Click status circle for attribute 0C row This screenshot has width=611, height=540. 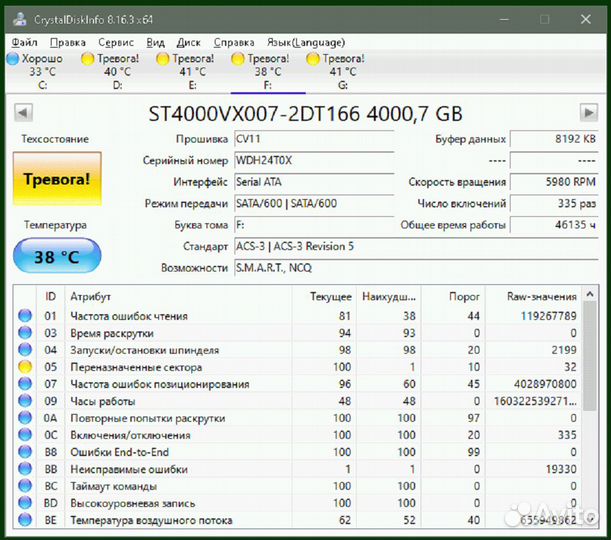pos(25,435)
